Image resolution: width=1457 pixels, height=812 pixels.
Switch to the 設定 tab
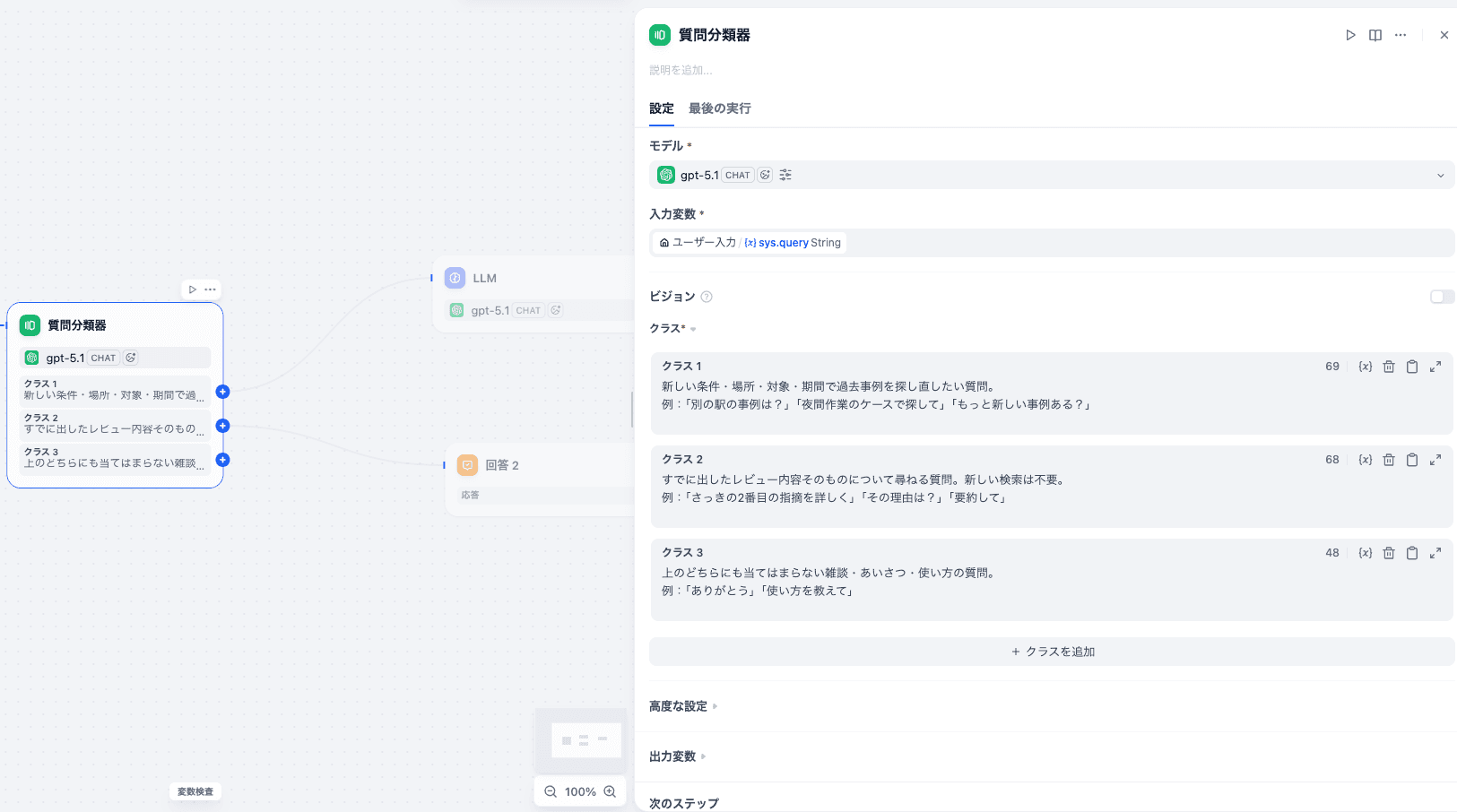coord(662,108)
